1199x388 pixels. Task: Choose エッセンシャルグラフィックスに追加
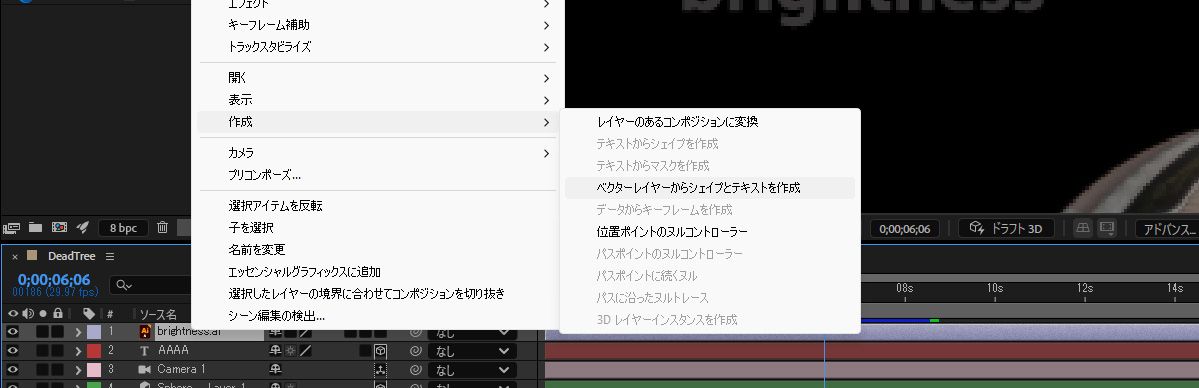(x=304, y=272)
